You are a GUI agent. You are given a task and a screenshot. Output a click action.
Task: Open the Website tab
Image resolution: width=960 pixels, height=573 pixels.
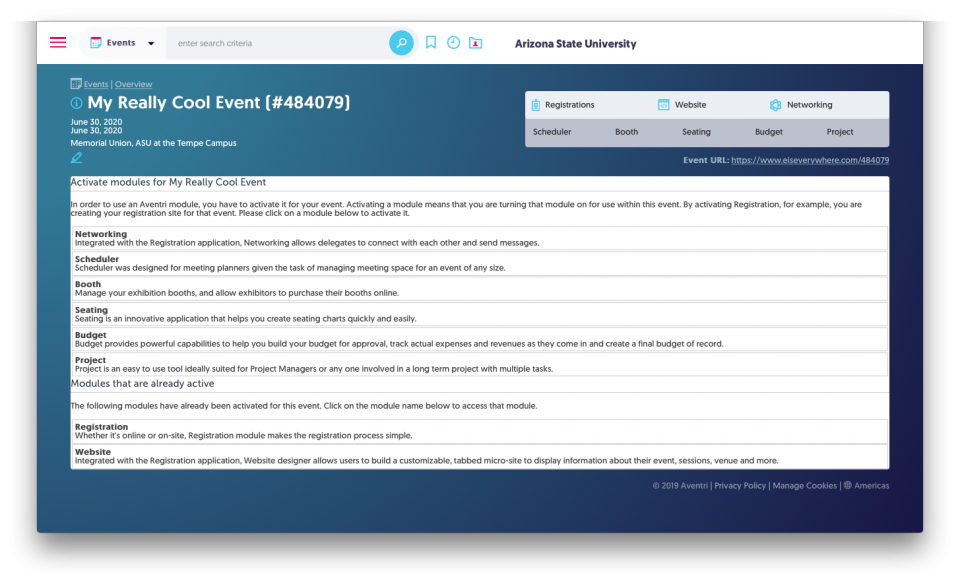682,105
